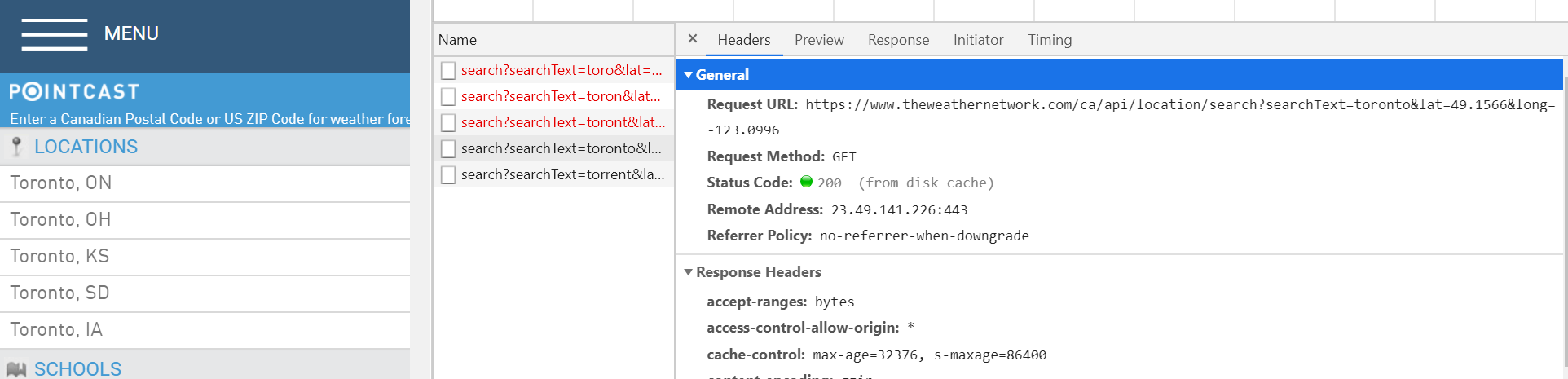Open the Response tab
The height and width of the screenshot is (379, 1568).
point(898,40)
